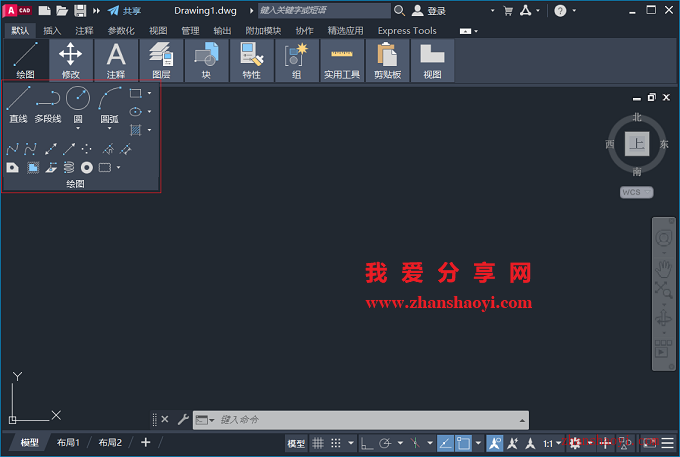Screen dimensions: 680x457
Task: Toggle annotation auto-scale in status bar
Action: (x=512, y=443)
